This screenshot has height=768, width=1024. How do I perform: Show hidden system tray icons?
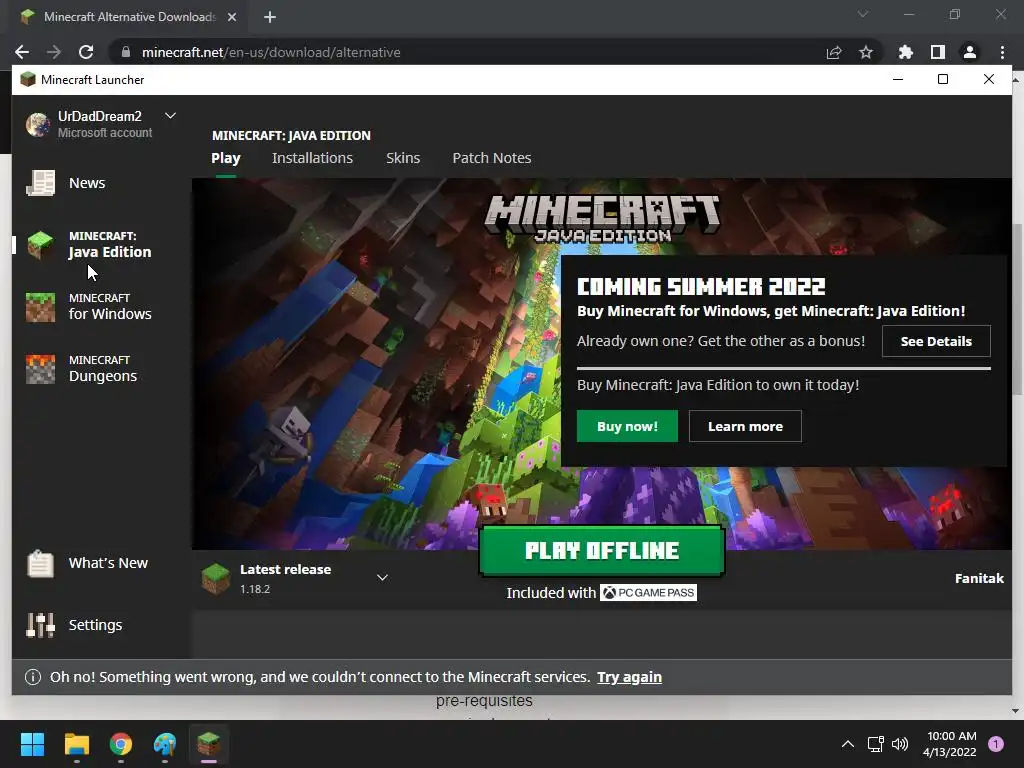[x=848, y=744]
